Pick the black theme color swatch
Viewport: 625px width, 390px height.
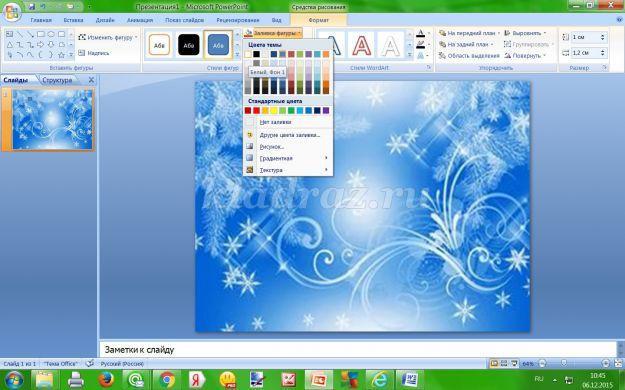click(257, 54)
